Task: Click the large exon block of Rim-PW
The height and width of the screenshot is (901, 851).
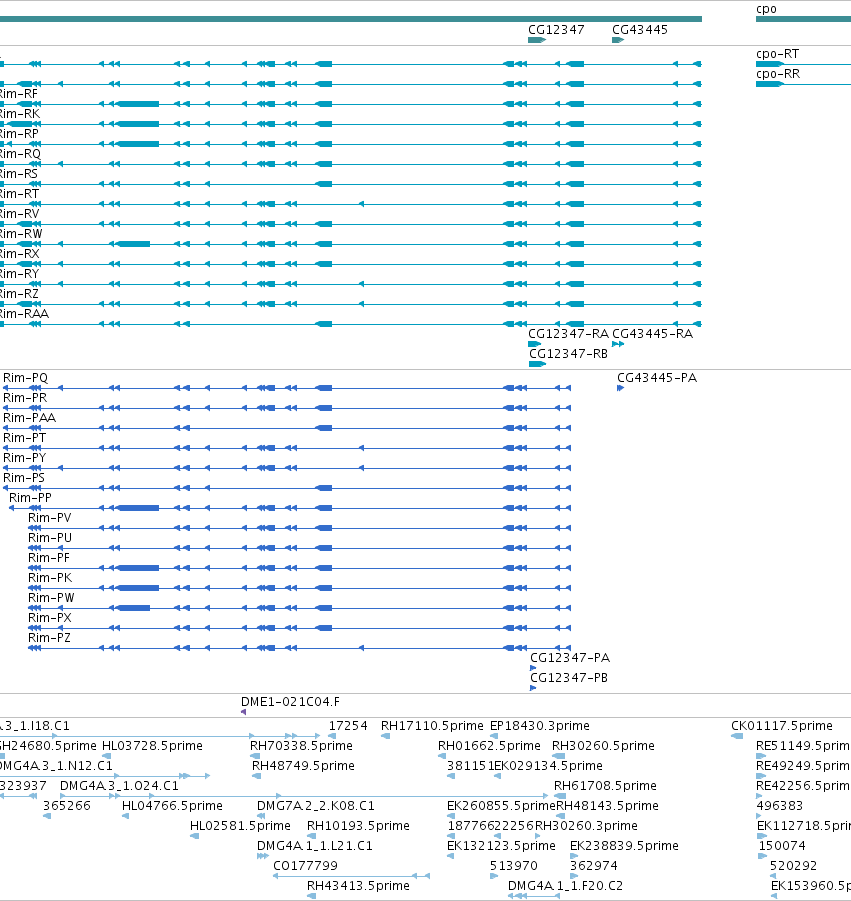Action: (x=134, y=608)
